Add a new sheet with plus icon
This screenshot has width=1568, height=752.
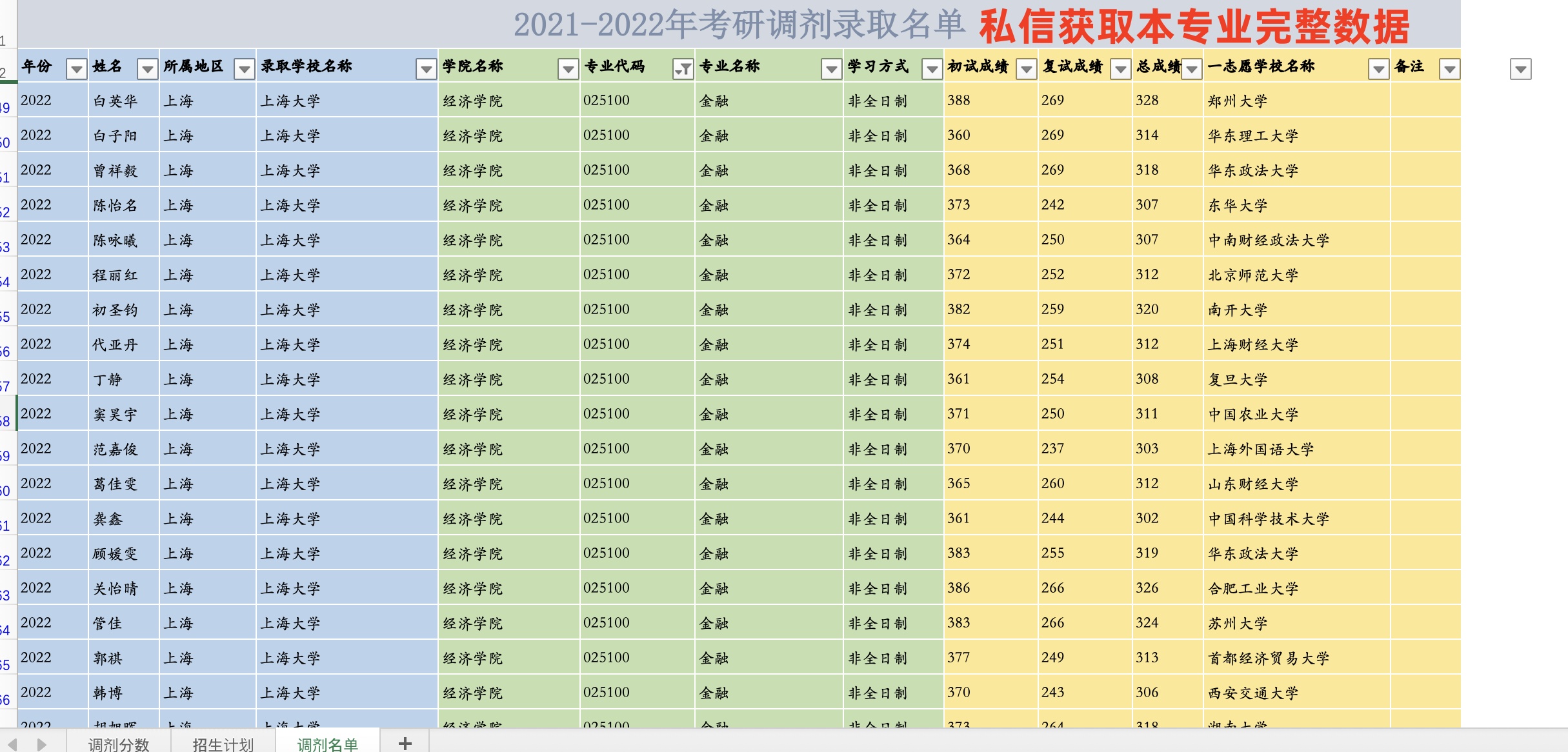pyautogui.click(x=405, y=744)
